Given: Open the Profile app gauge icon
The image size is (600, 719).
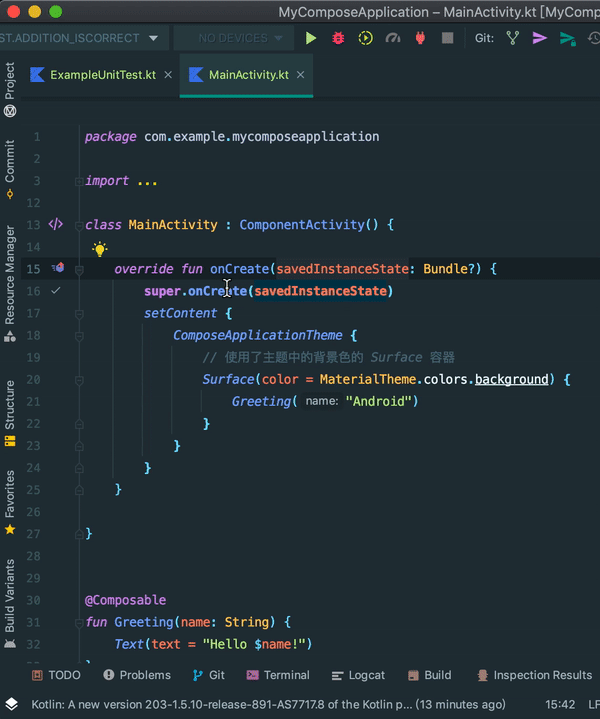Looking at the screenshot, I should [x=393, y=38].
